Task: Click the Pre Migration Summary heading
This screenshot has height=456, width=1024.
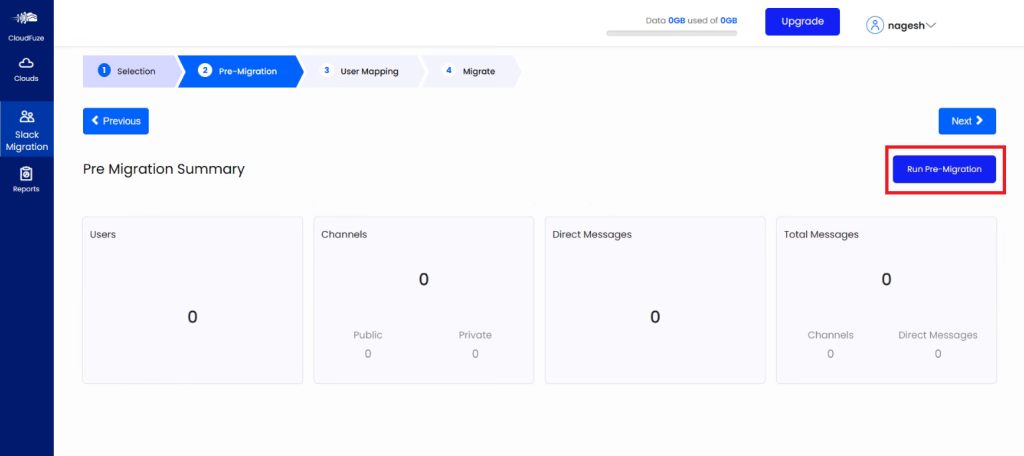Action: coord(164,169)
